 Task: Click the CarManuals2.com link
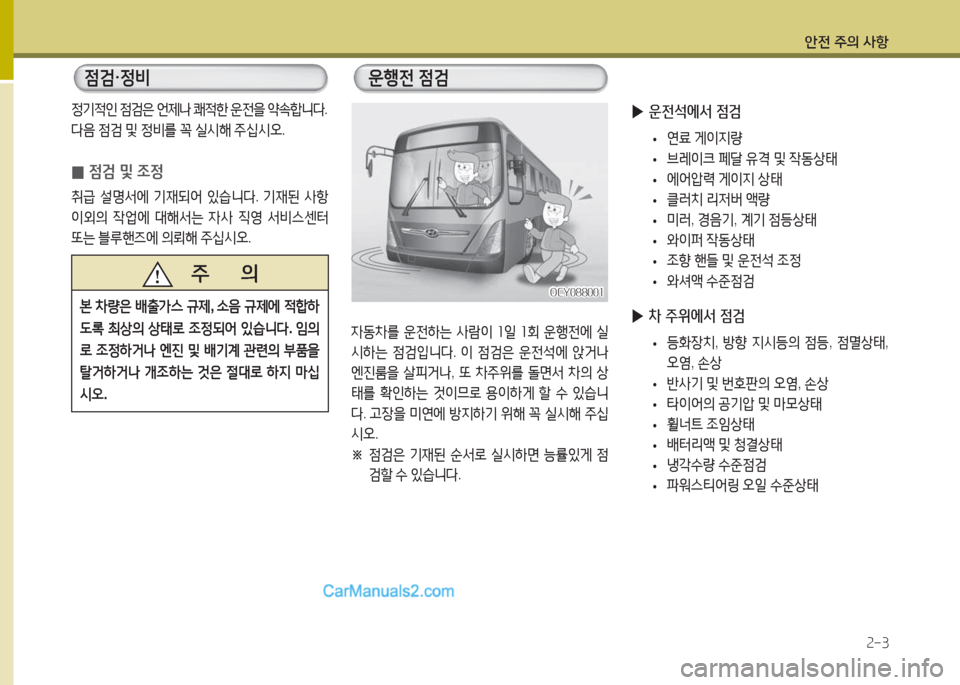tap(388, 591)
